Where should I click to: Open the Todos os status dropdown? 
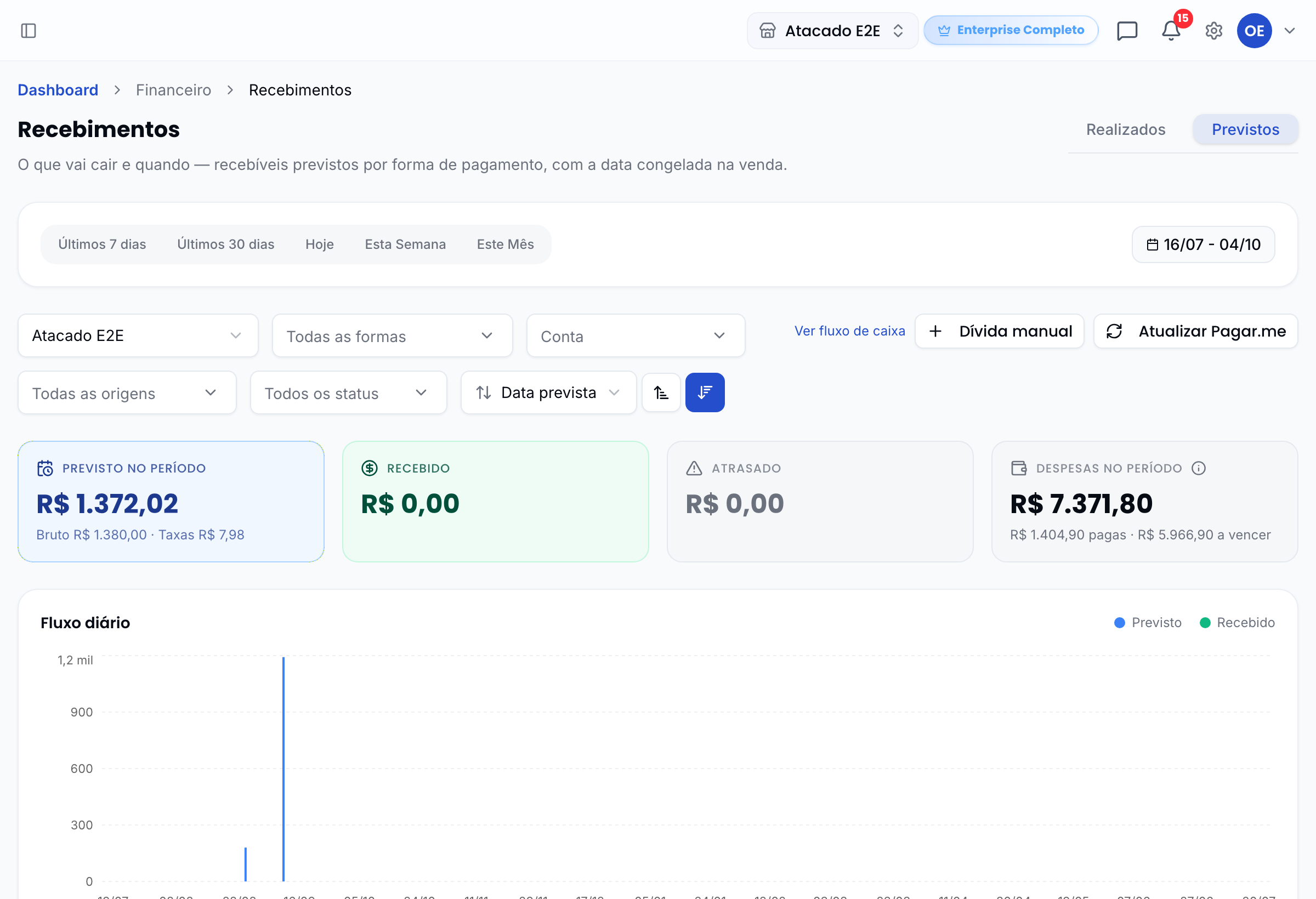coord(348,393)
